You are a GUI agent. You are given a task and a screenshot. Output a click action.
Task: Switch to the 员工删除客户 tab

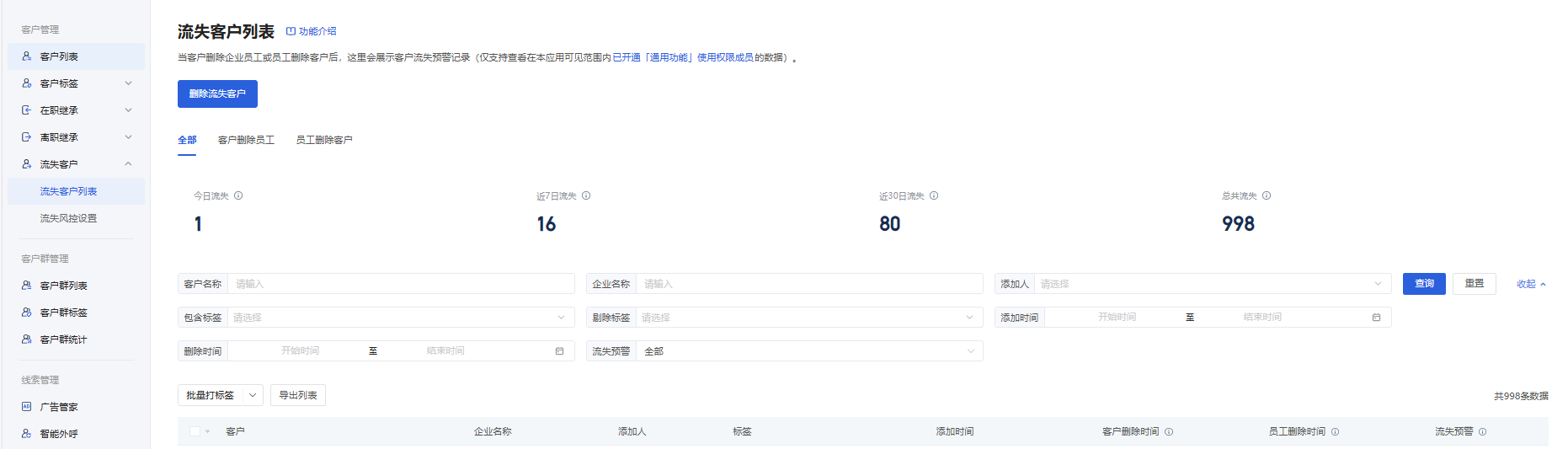click(x=324, y=140)
